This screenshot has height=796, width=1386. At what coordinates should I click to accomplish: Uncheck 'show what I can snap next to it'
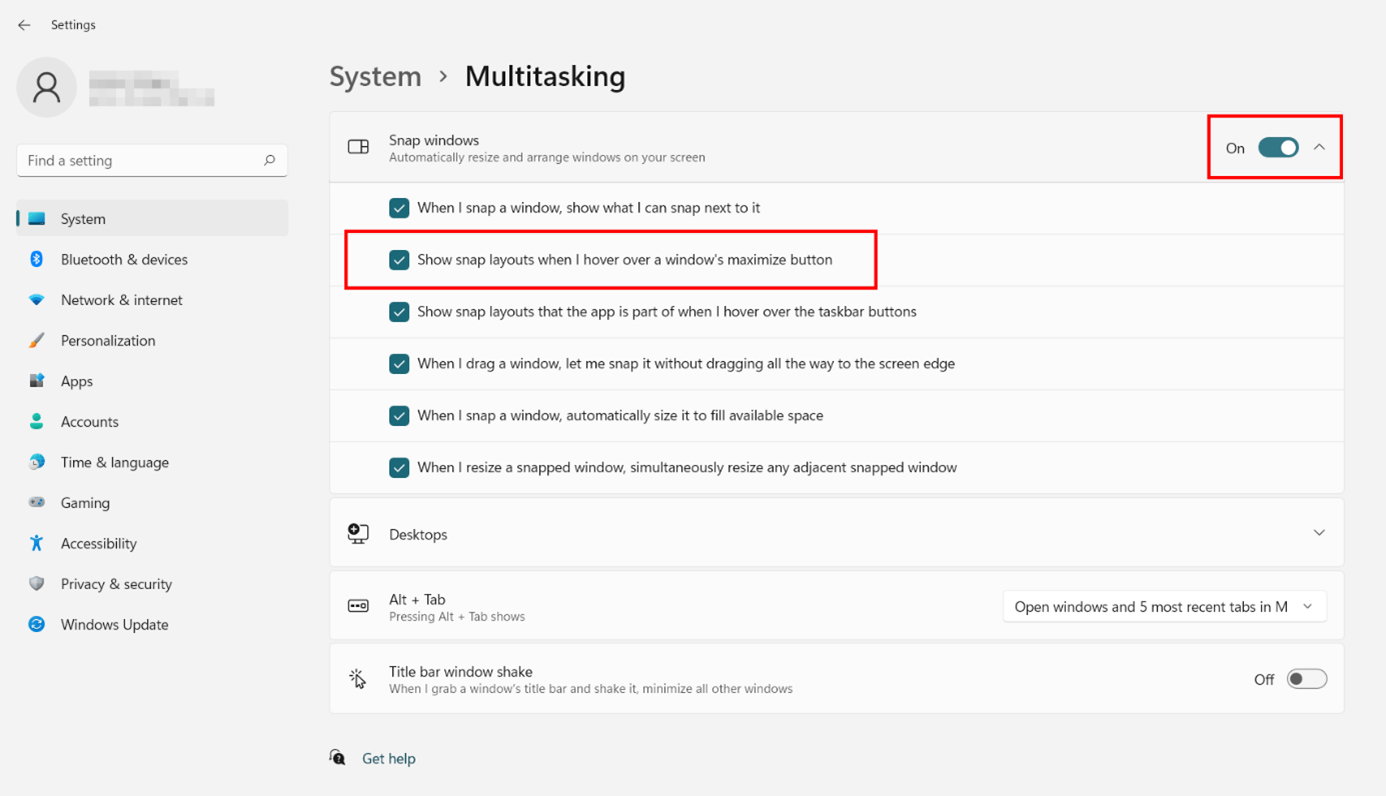(399, 208)
